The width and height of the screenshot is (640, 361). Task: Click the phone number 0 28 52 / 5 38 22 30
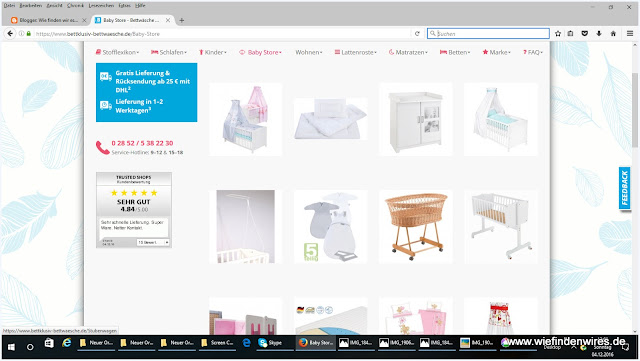tap(142, 143)
